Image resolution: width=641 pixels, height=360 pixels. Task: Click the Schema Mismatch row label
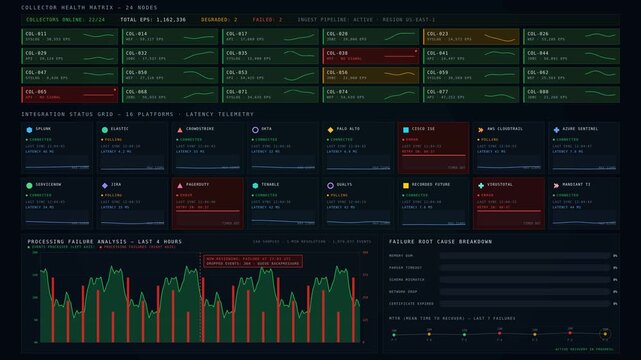[406, 280]
